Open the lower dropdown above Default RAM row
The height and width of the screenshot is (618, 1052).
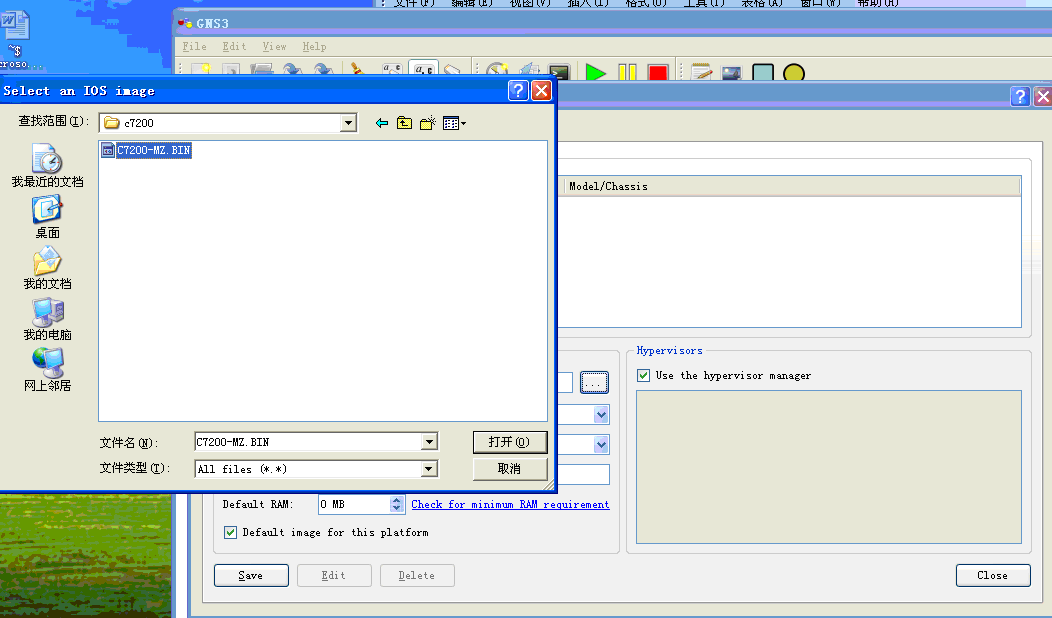tap(601, 444)
